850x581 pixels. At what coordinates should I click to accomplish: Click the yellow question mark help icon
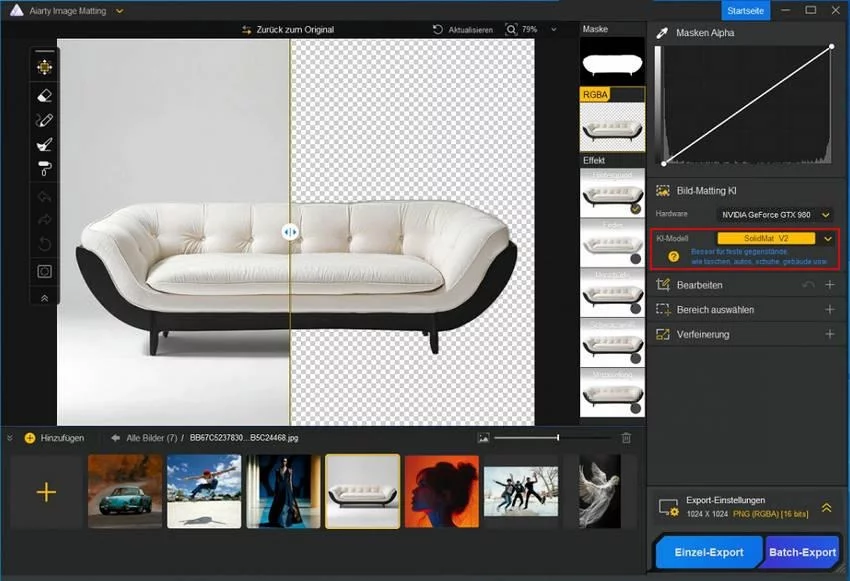tap(674, 257)
